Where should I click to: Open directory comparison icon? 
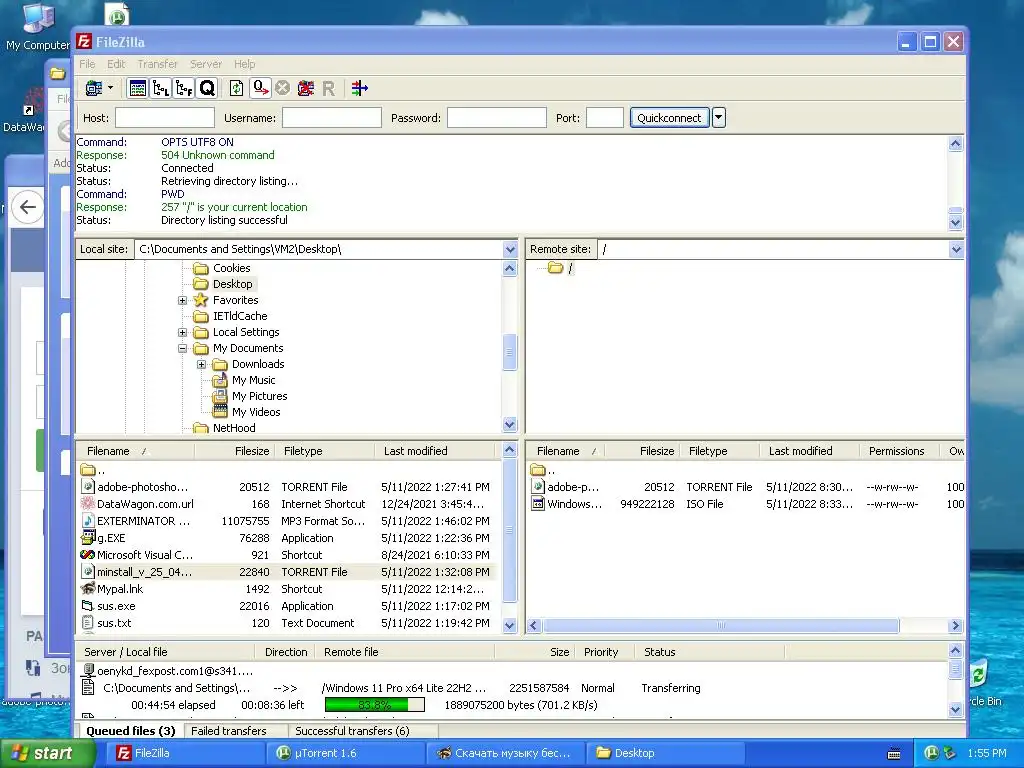pyautogui.click(x=359, y=88)
